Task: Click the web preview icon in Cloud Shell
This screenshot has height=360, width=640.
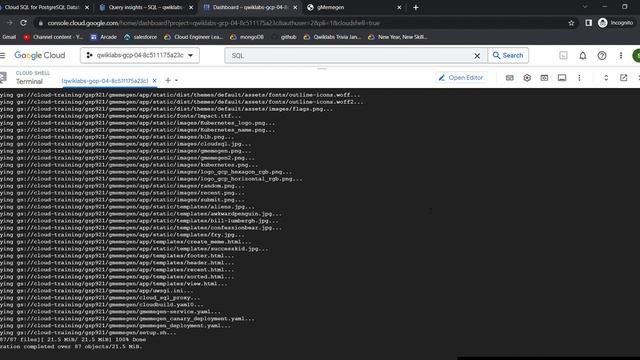Action: click(x=544, y=78)
